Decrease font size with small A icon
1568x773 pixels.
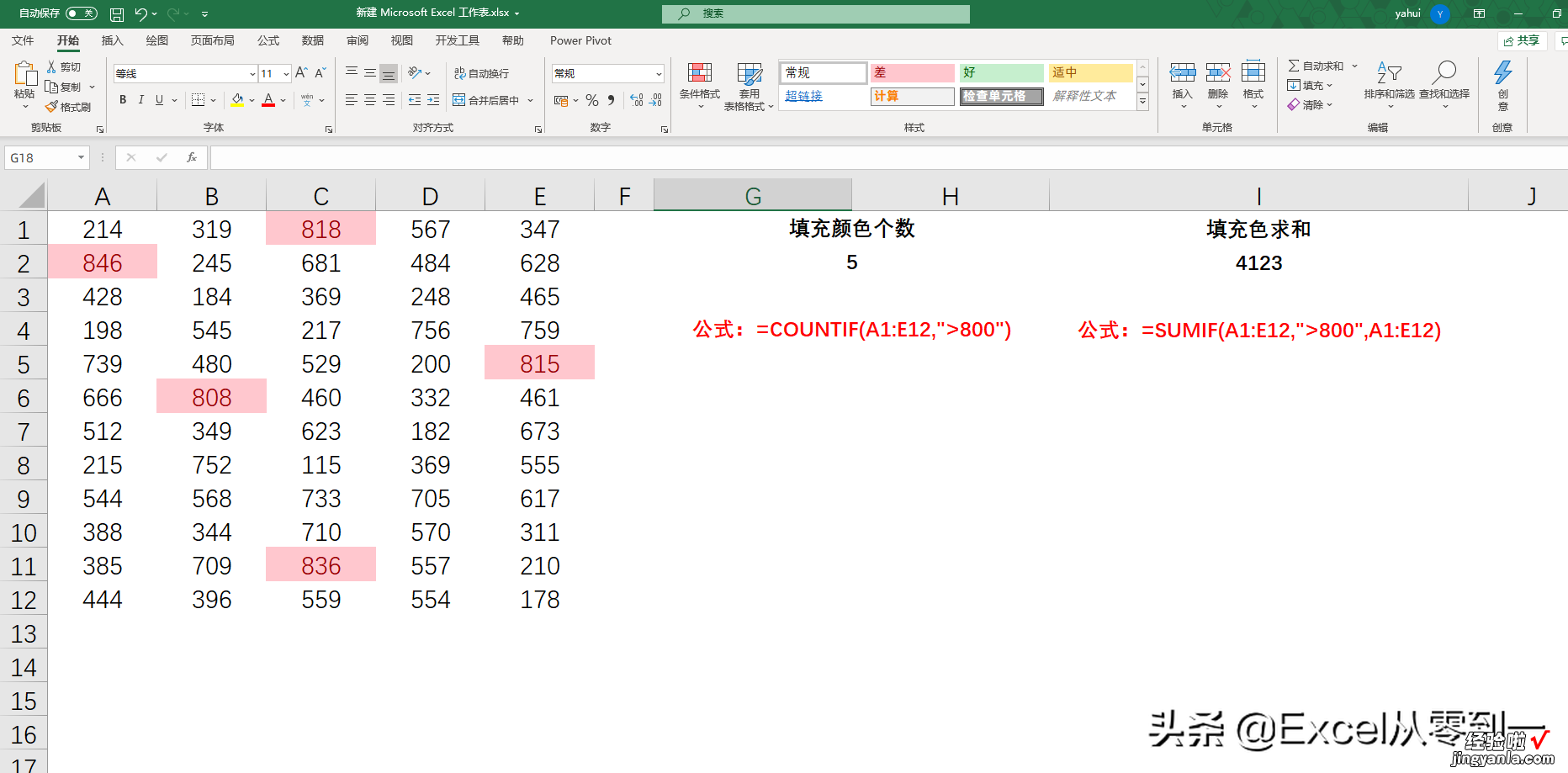pos(320,73)
